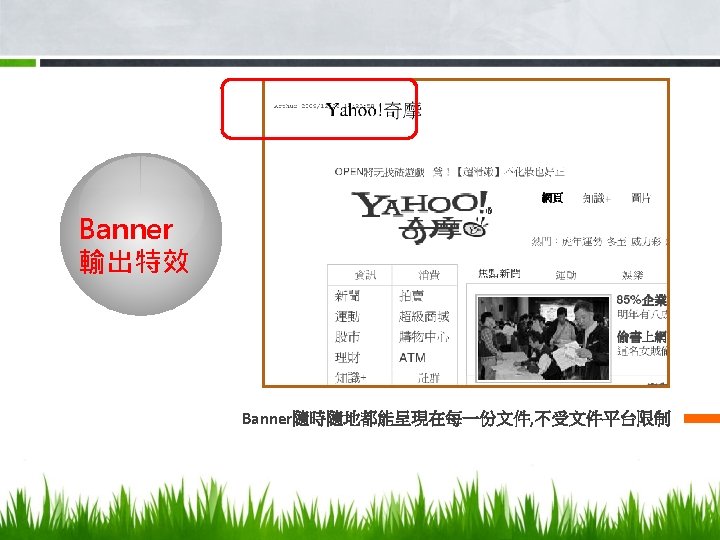Open the ATM link
This screenshot has width=720, height=540.
[412, 357]
